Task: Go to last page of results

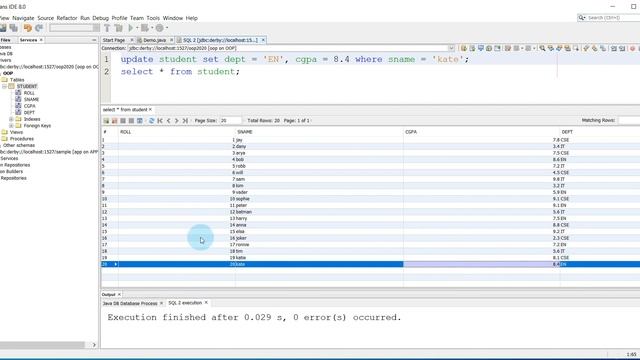Action: point(185,121)
